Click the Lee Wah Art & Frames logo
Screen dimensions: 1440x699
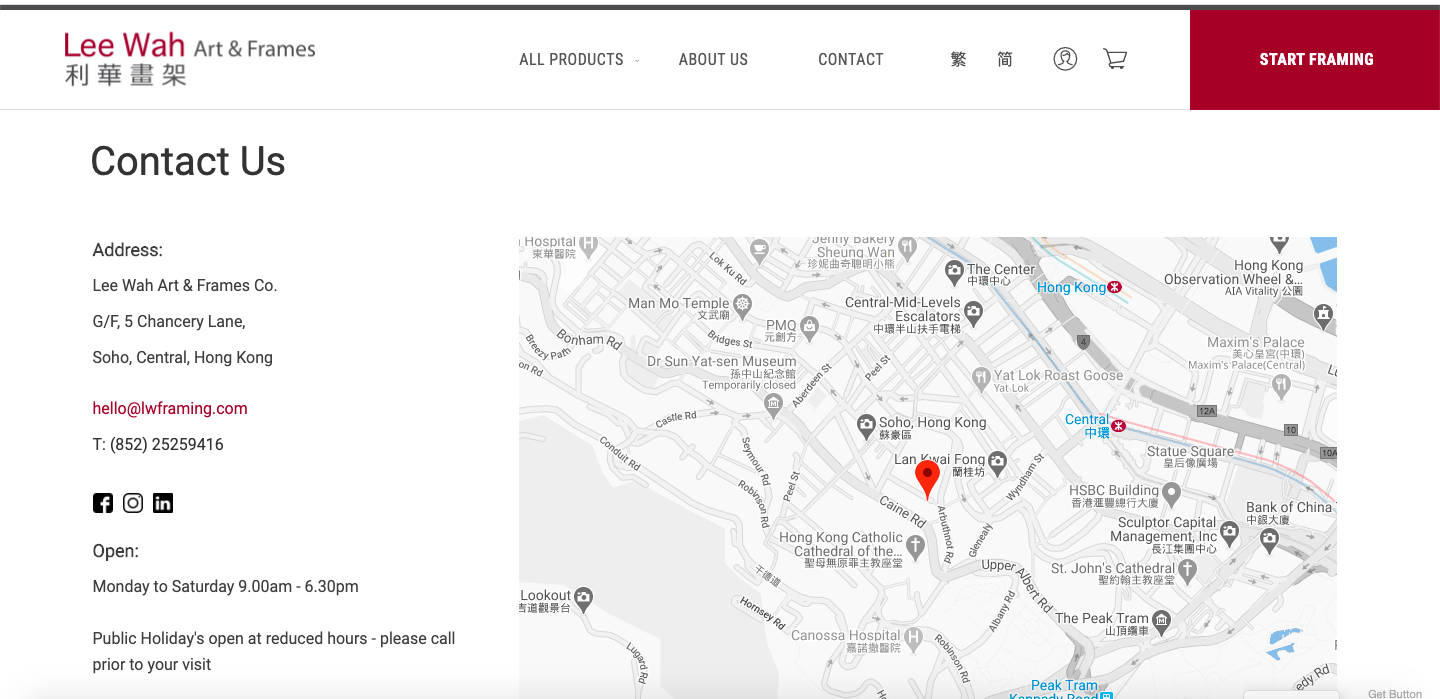pyautogui.click(x=189, y=58)
